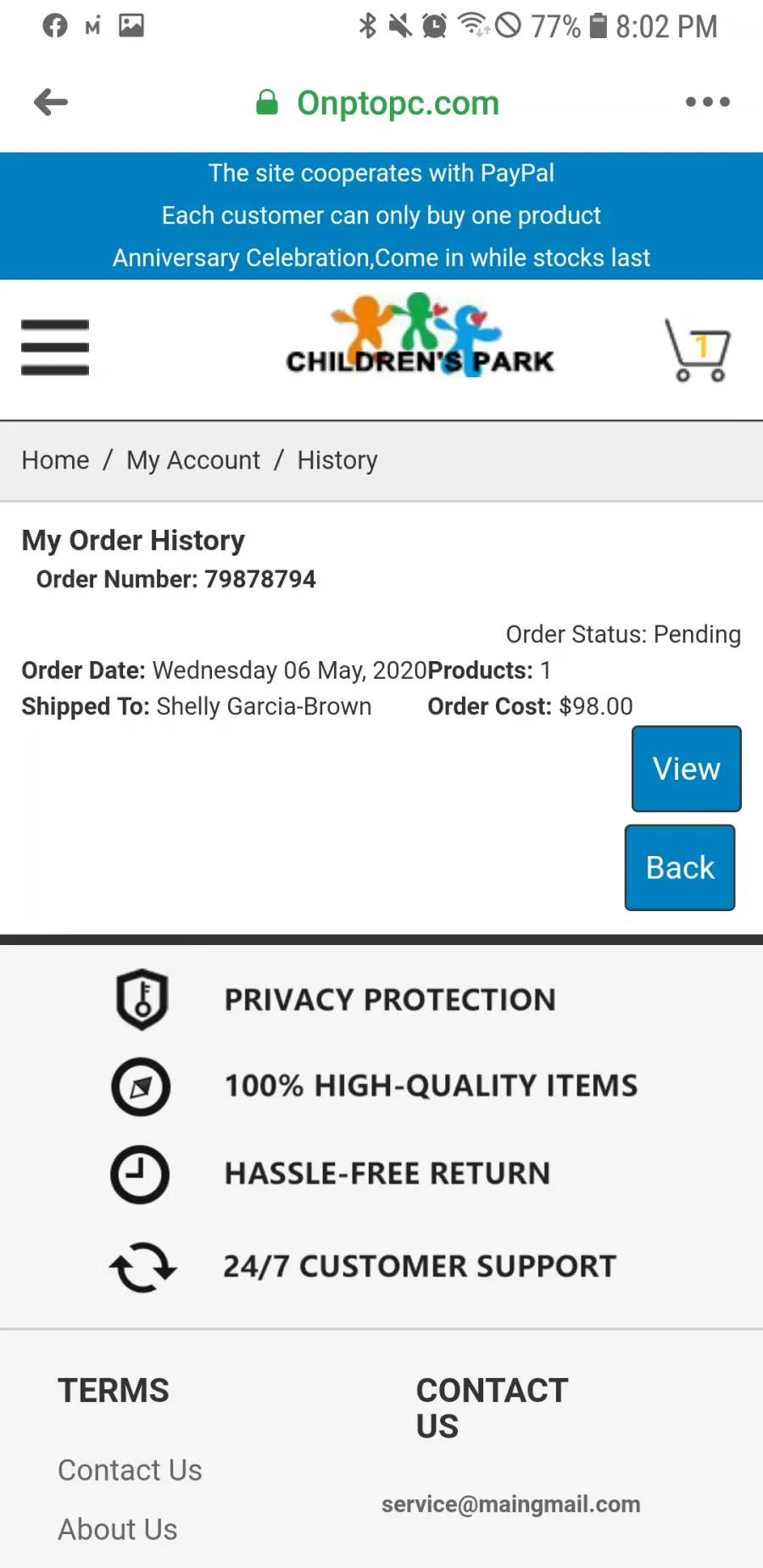The width and height of the screenshot is (763, 1568).
Task: Go to Home breadcrumb
Action: 55,460
